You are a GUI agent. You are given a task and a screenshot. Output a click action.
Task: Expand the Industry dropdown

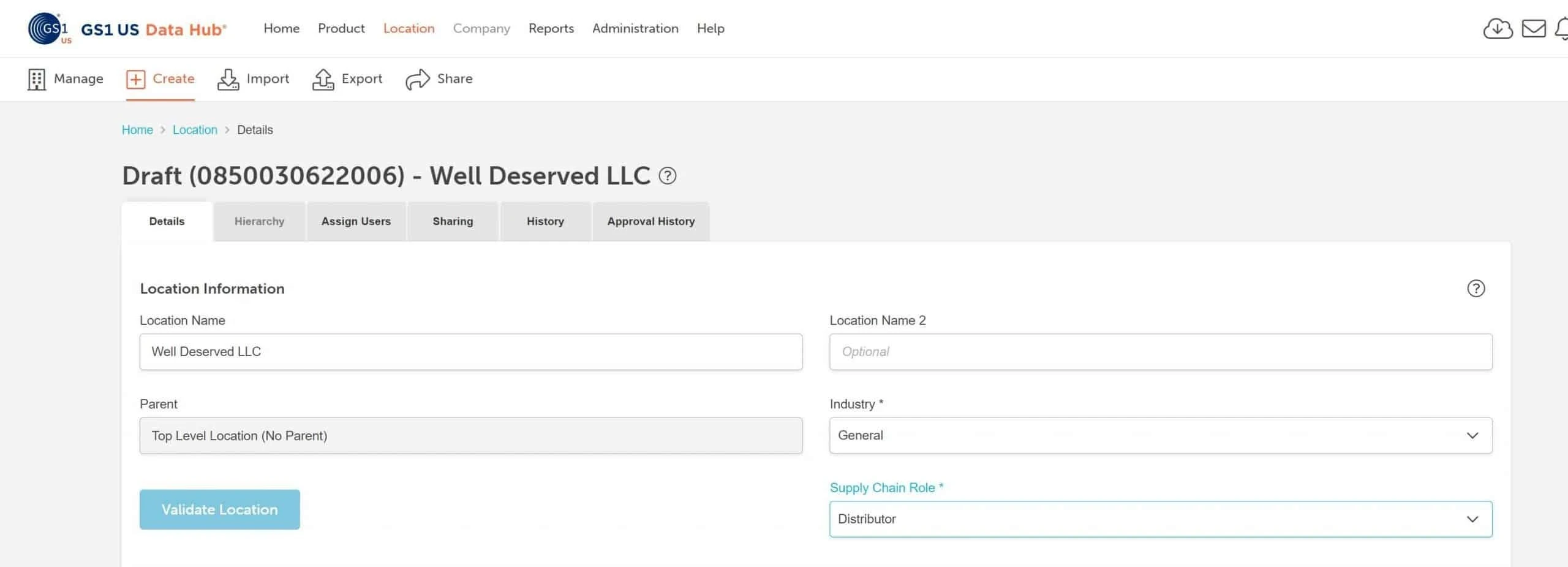pos(1161,435)
